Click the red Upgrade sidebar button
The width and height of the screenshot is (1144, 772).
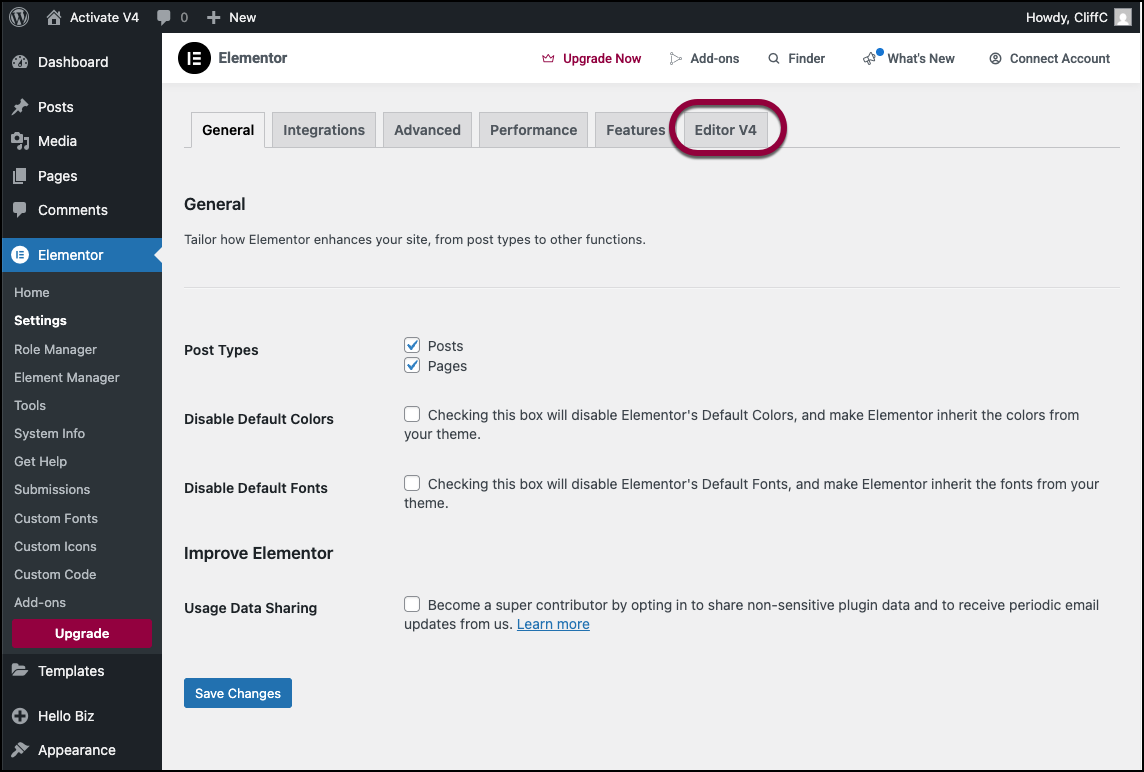[81, 633]
